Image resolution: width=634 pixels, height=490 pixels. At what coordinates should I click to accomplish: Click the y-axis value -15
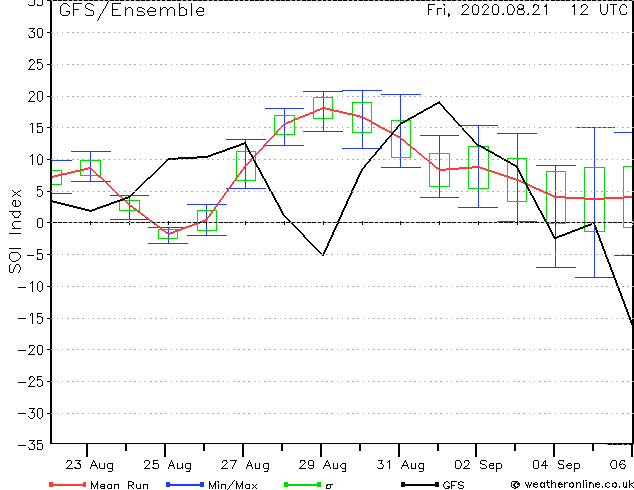pos(31,319)
